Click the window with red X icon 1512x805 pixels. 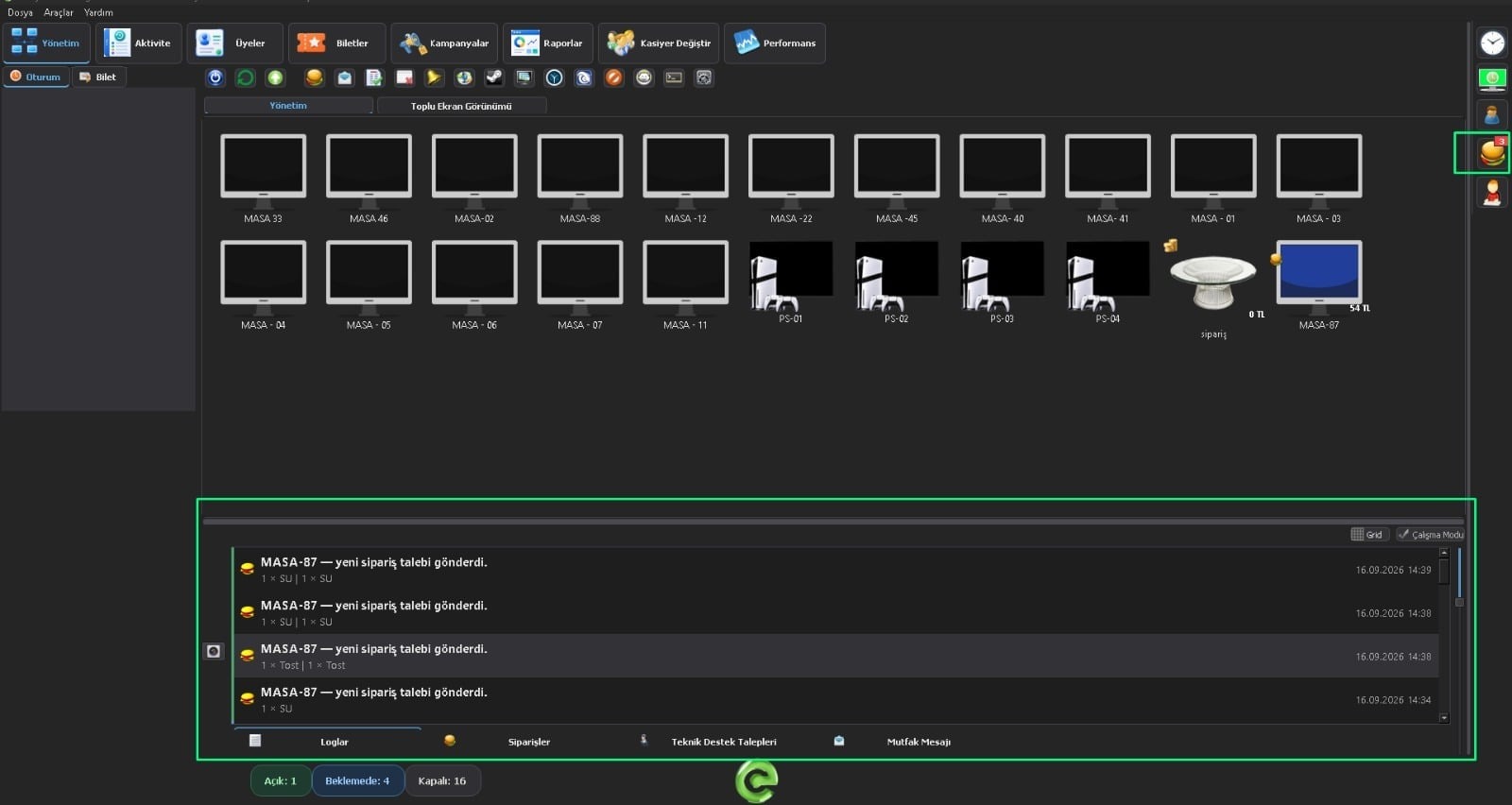[x=404, y=77]
